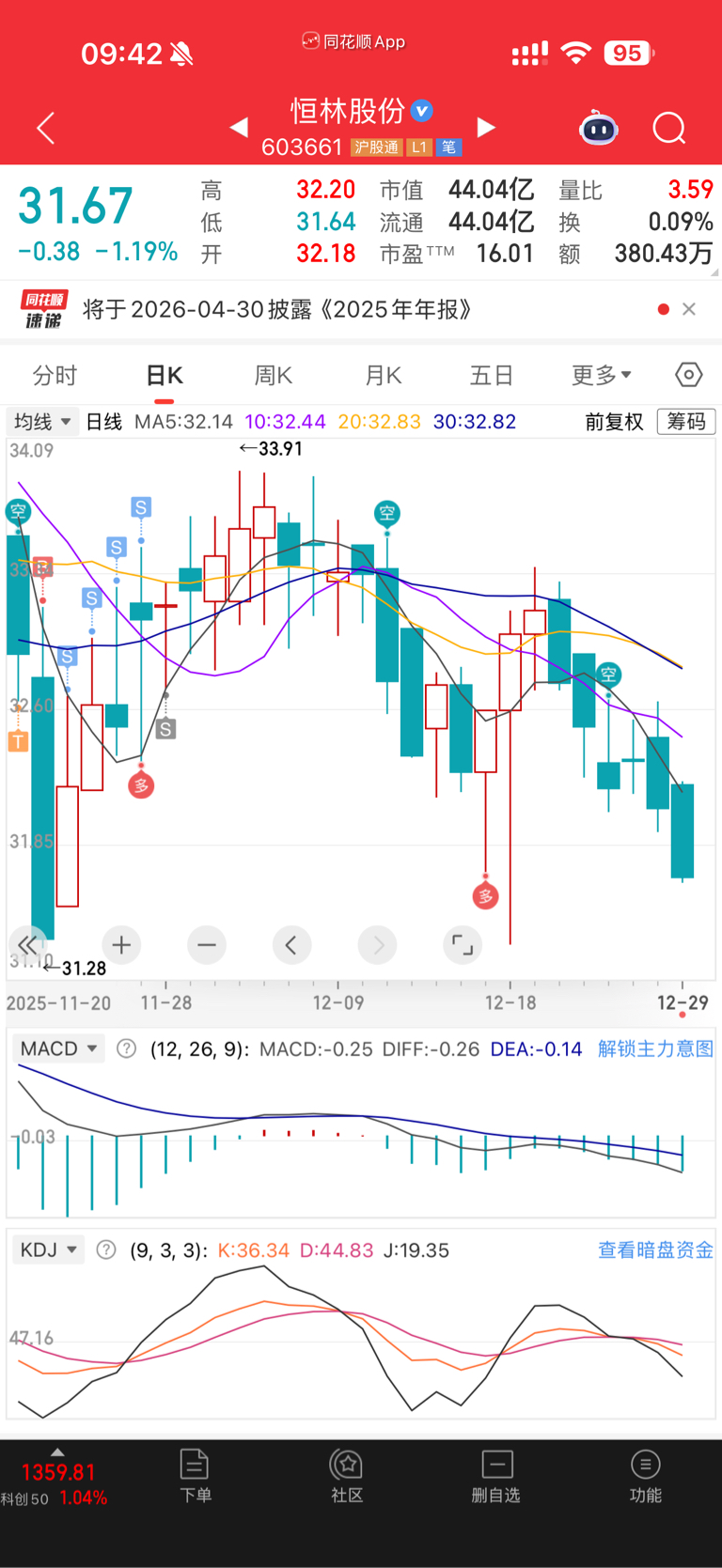Open KDJ indicator help question mark
This screenshot has height=1568, width=722.
106,1250
